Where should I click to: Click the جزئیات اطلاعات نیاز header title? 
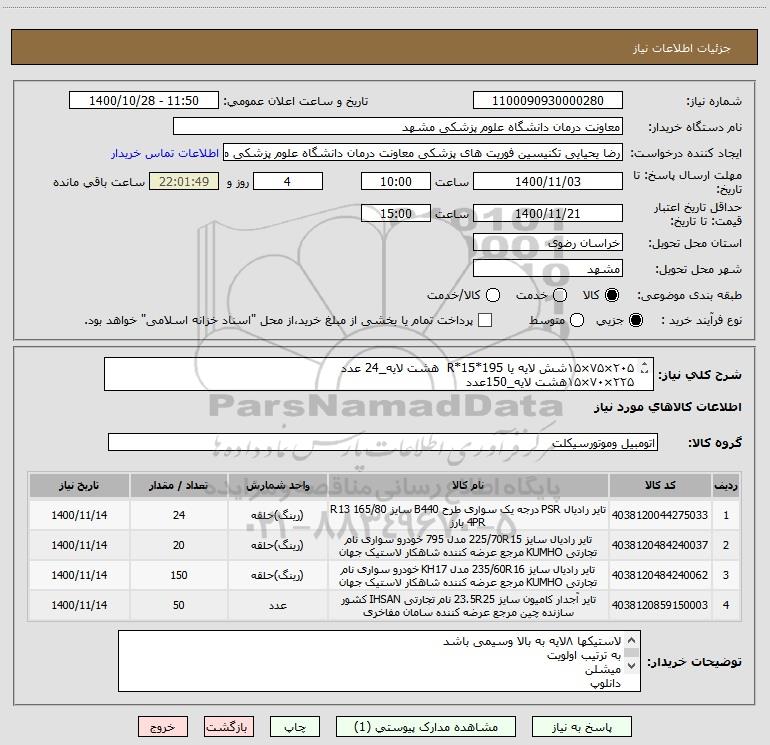681,48
